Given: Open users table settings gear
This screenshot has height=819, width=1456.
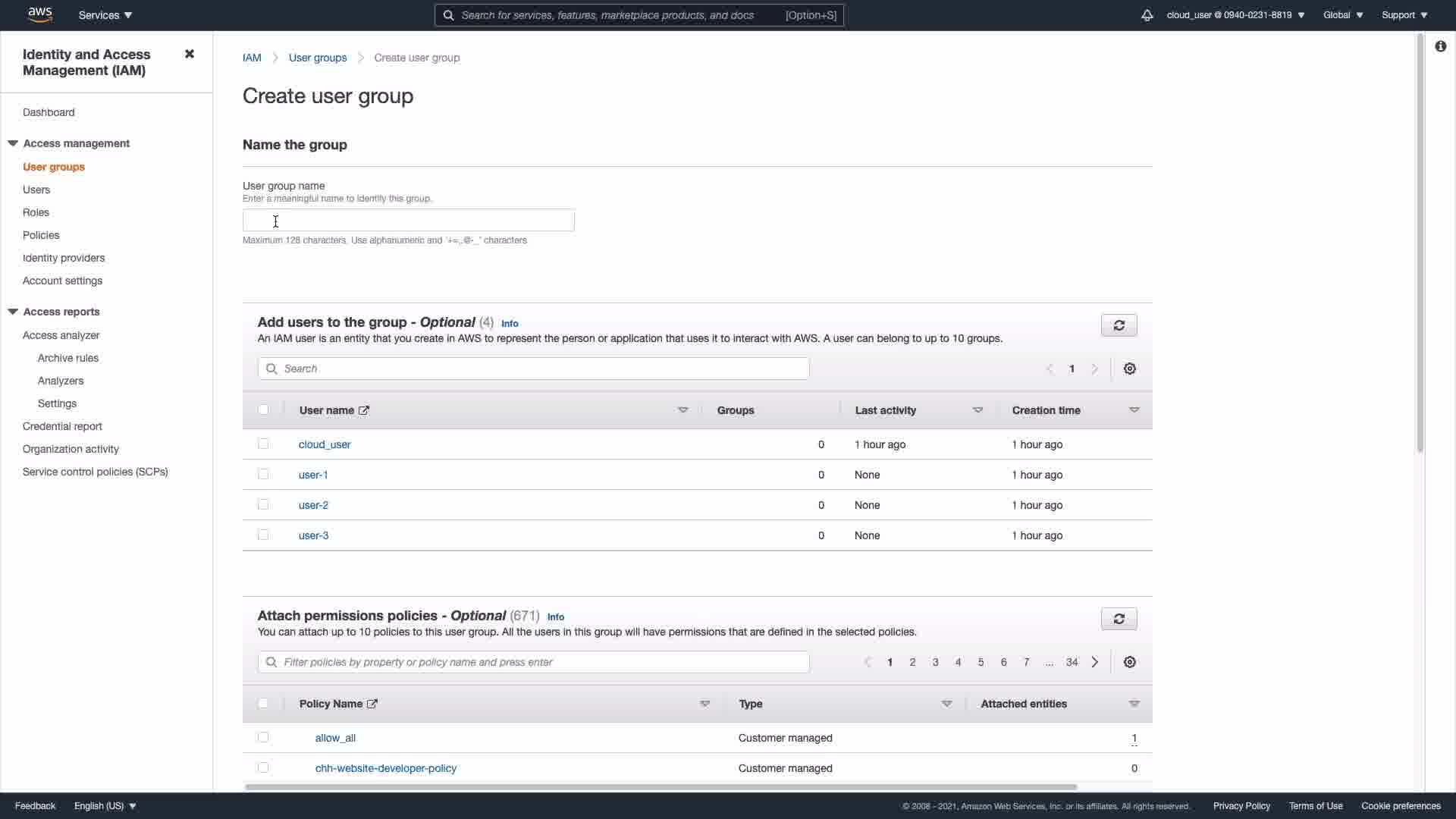Looking at the screenshot, I should point(1129,369).
